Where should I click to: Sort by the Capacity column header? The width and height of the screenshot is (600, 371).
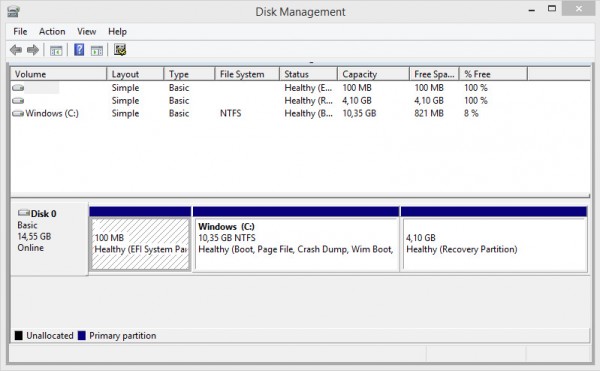click(x=373, y=74)
